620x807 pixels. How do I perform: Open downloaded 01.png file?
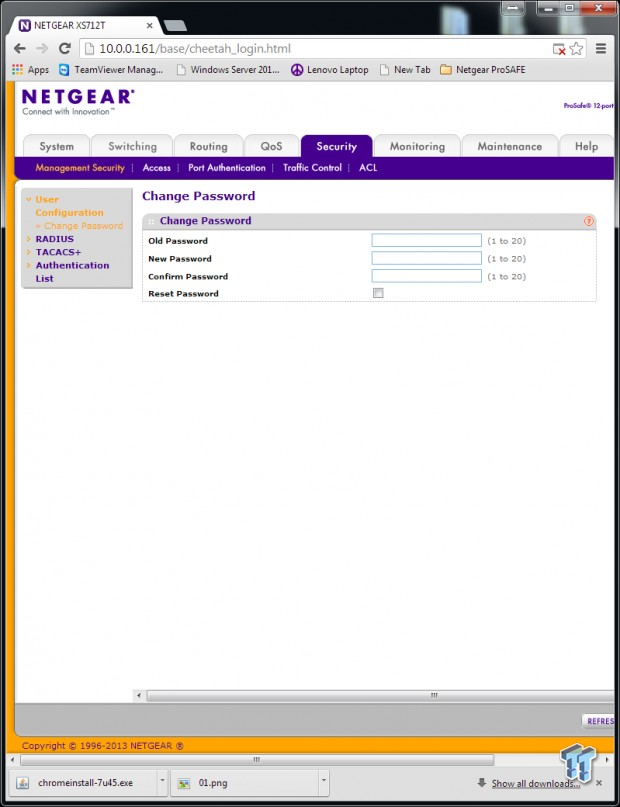(x=244, y=783)
